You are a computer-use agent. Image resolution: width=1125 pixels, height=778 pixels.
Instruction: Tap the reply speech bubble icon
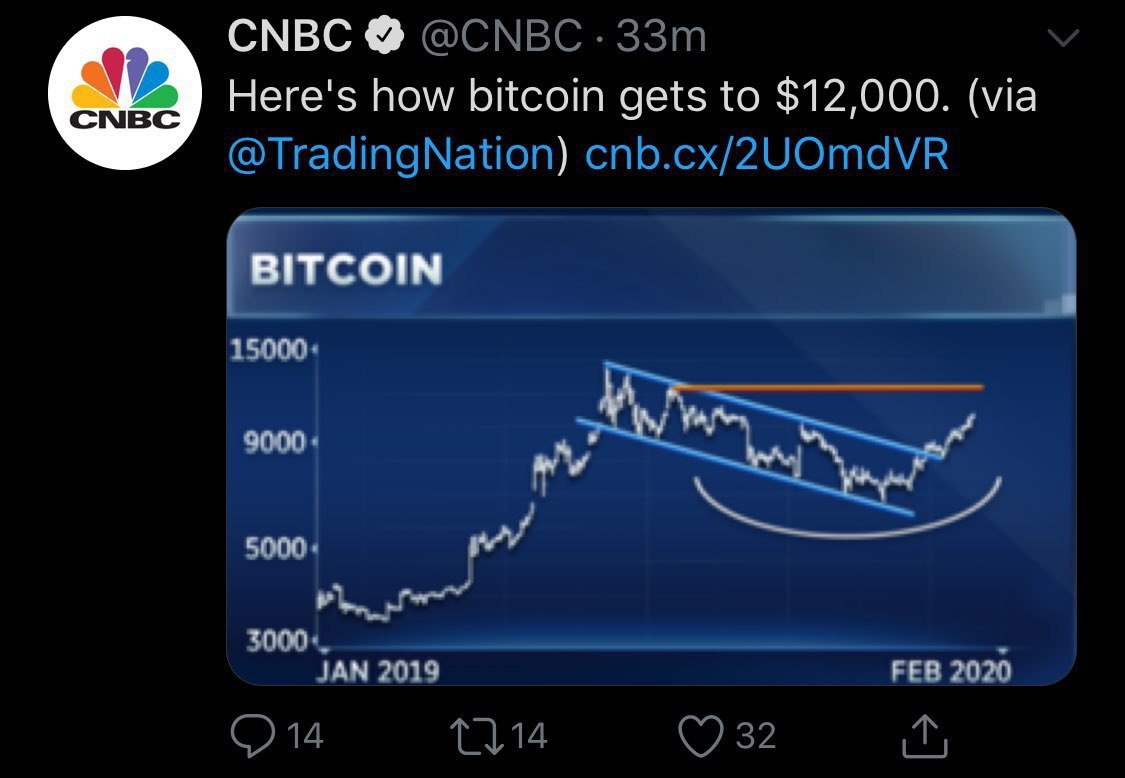pos(250,736)
